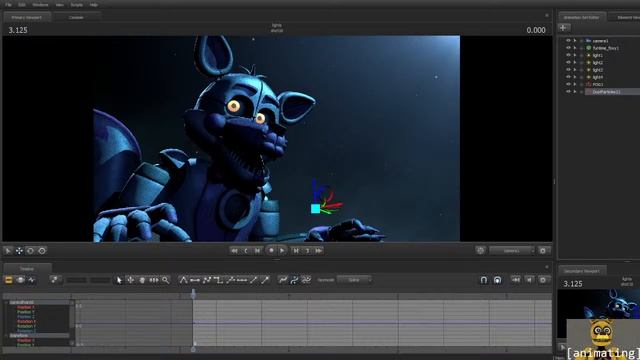This screenshot has height=360, width=640.
Task: Select the graph editor move keys tool
Action: pyautogui.click(x=131, y=280)
